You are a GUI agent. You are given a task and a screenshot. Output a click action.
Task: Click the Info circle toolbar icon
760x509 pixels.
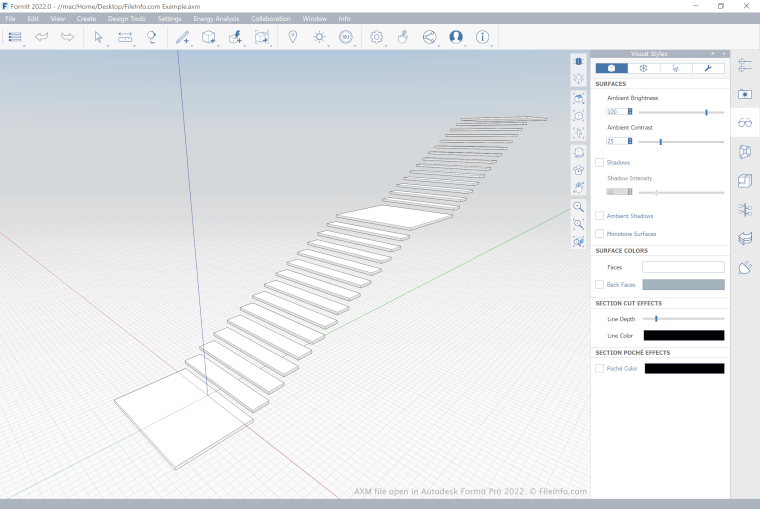coord(482,37)
